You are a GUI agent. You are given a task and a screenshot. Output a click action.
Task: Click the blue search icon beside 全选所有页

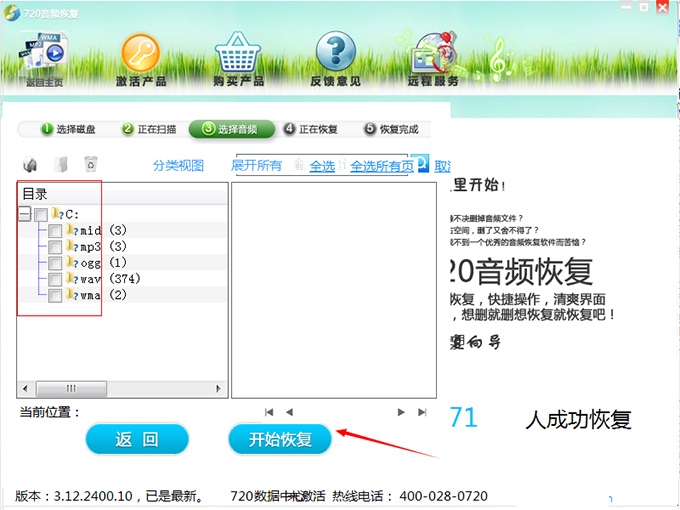point(421,163)
